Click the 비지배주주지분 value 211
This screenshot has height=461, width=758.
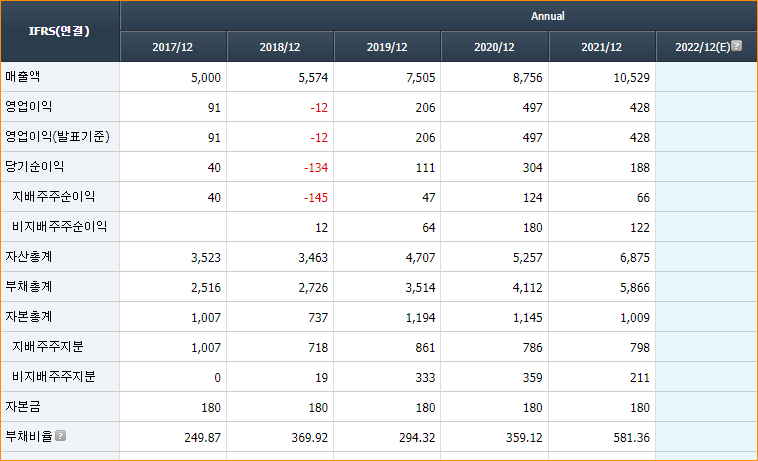(640, 377)
